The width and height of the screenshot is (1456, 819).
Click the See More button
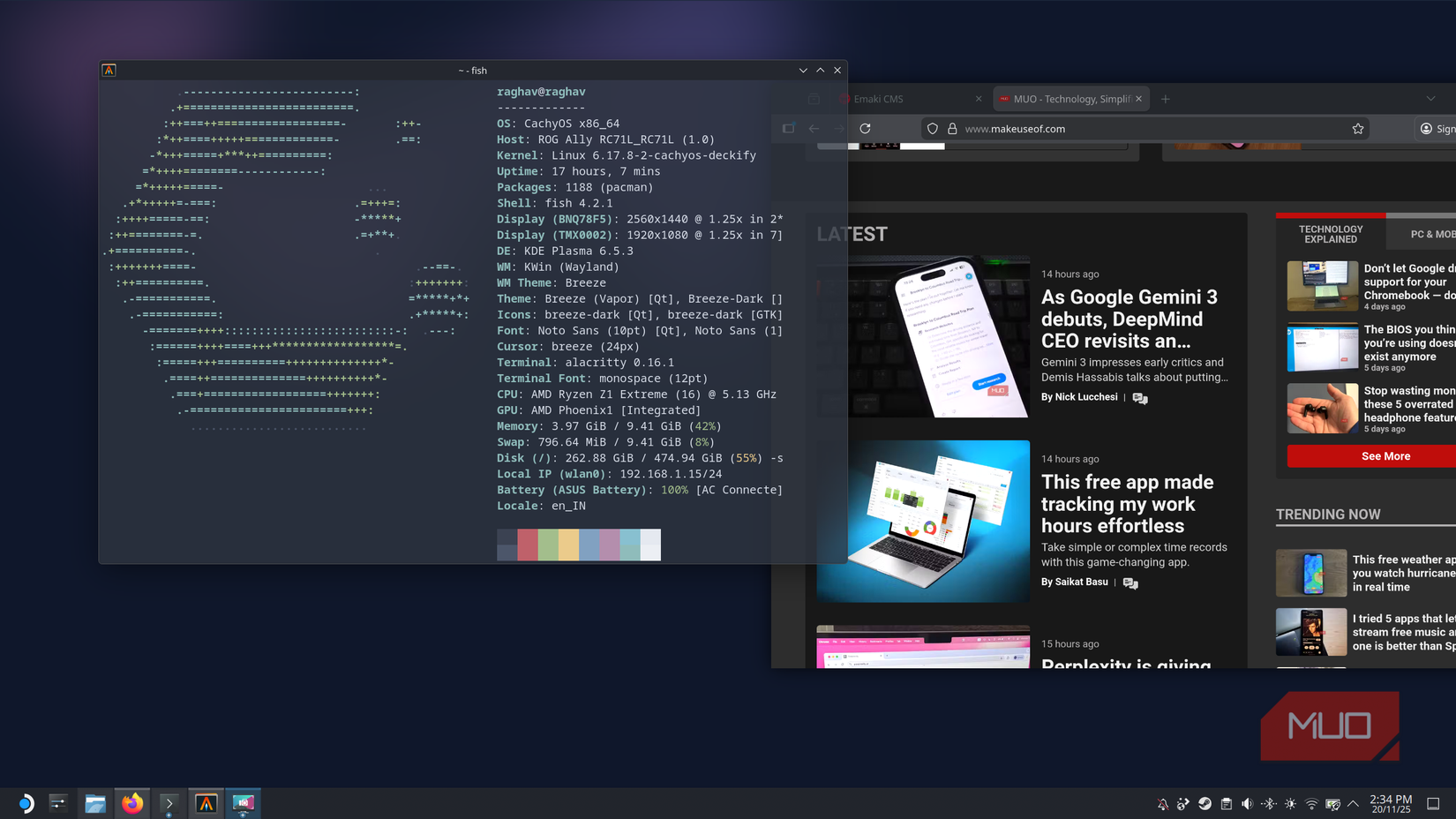(1385, 456)
